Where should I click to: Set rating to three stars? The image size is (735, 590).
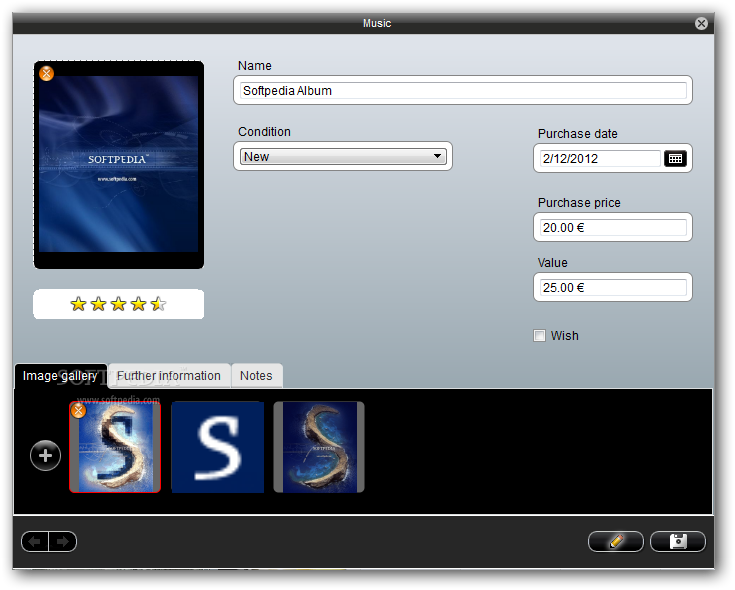[119, 304]
